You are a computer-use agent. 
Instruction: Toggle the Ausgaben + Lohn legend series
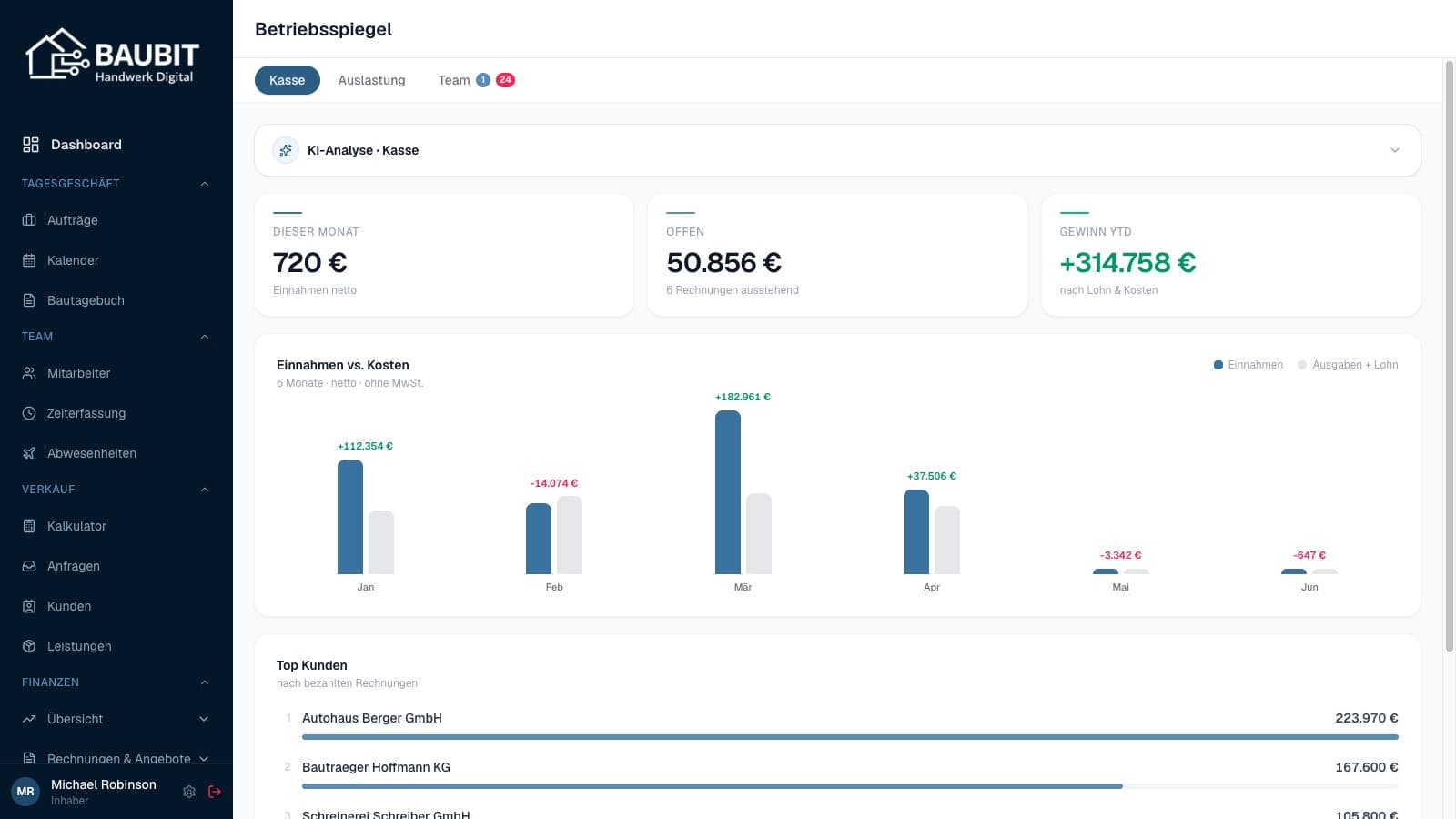(1348, 365)
